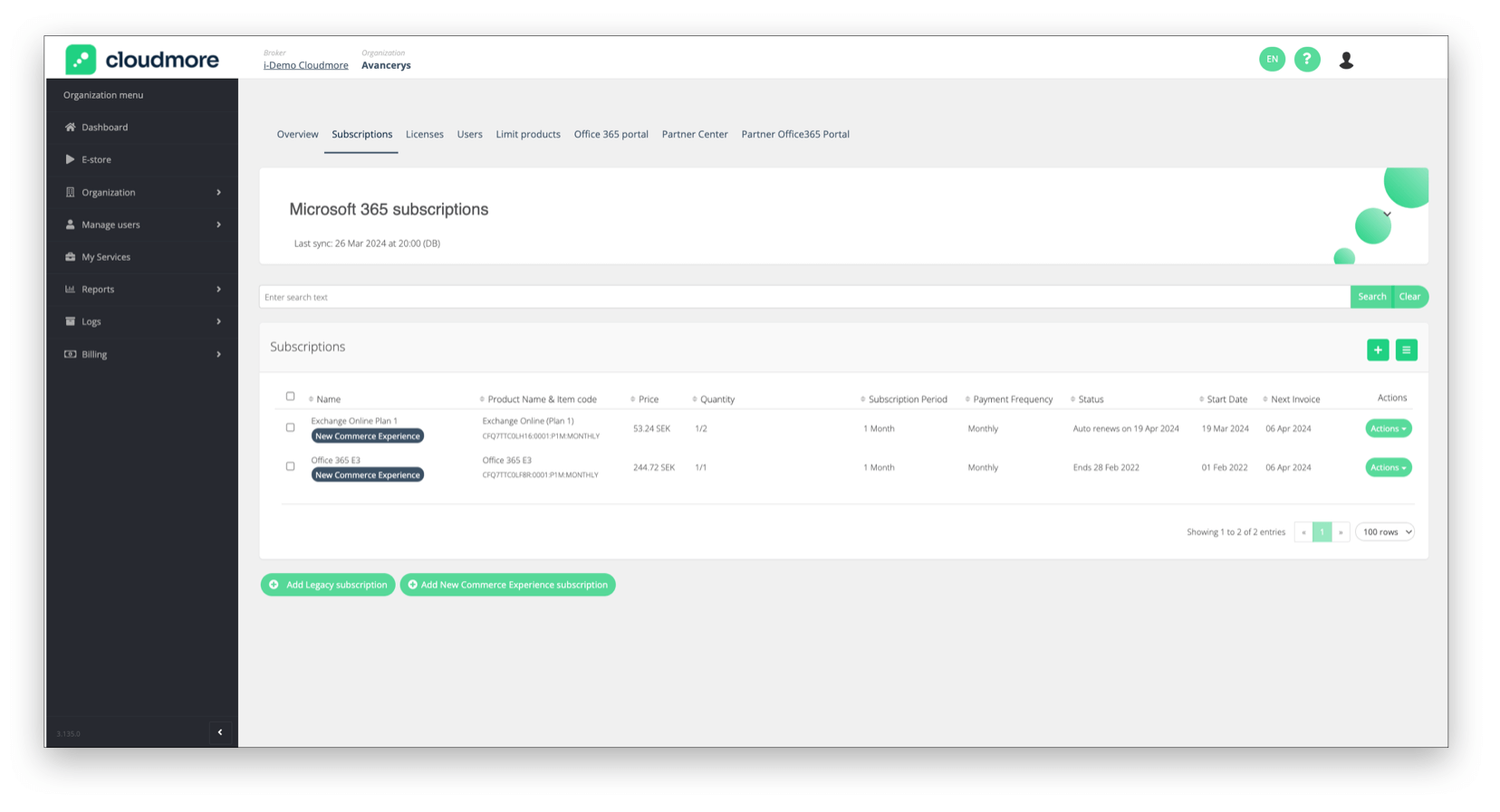The width and height of the screenshot is (1500, 812).
Task: Open the Partner Office365 Portal tab
Action: (795, 134)
